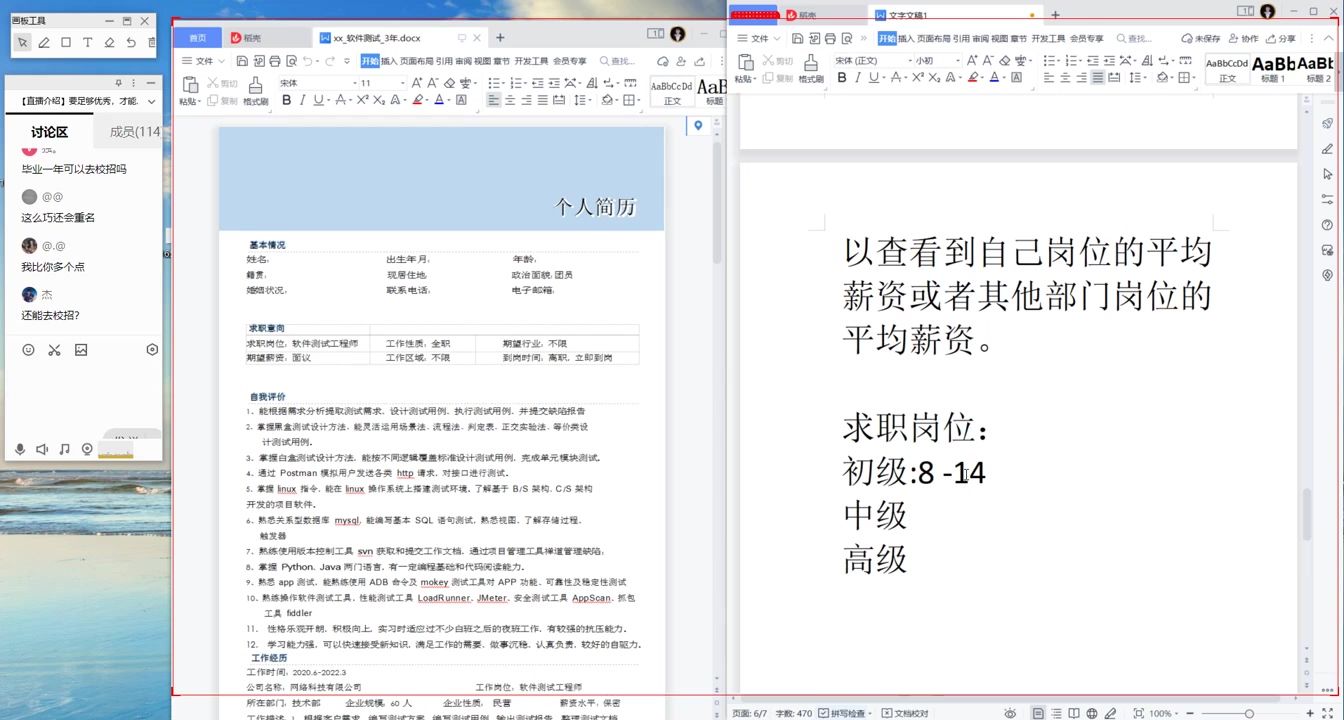Click blue font color A in right window

(994, 77)
